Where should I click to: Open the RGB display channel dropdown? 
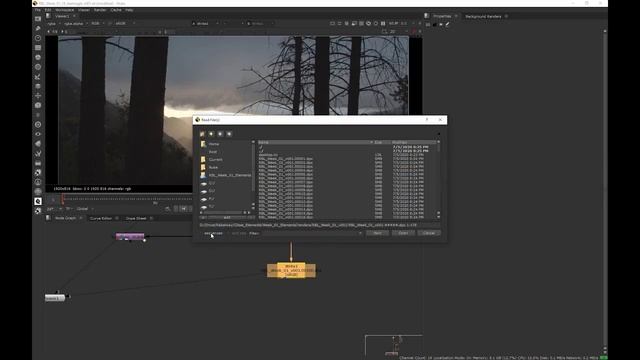coord(98,24)
